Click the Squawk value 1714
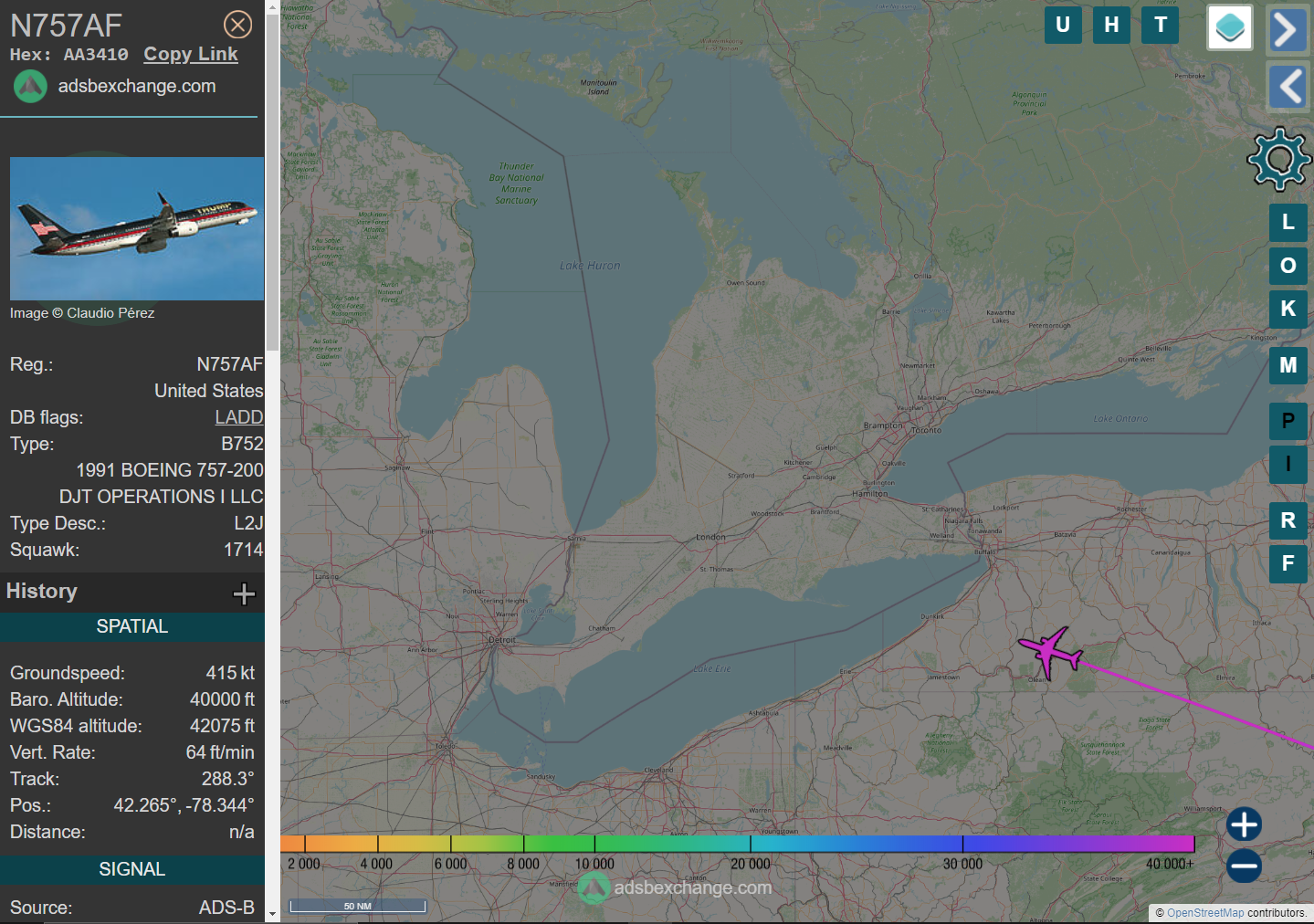 [x=244, y=550]
